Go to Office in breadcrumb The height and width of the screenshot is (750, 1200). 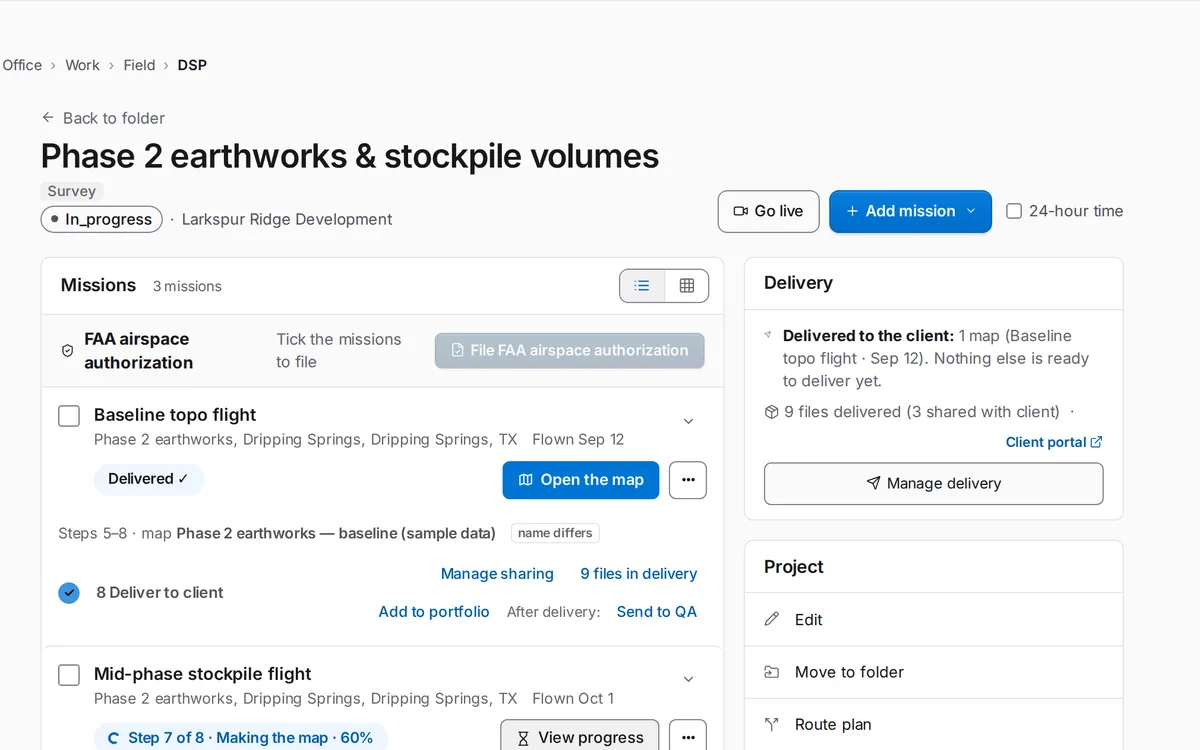click(22, 65)
